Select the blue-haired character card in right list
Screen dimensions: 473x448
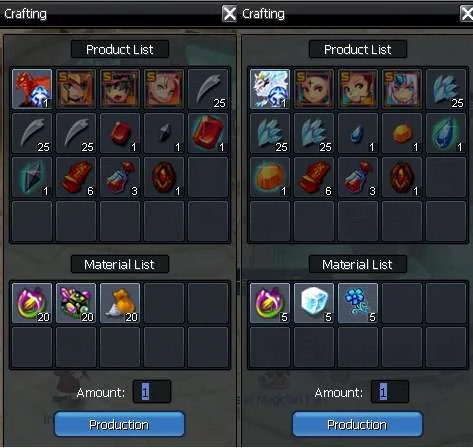402,89
